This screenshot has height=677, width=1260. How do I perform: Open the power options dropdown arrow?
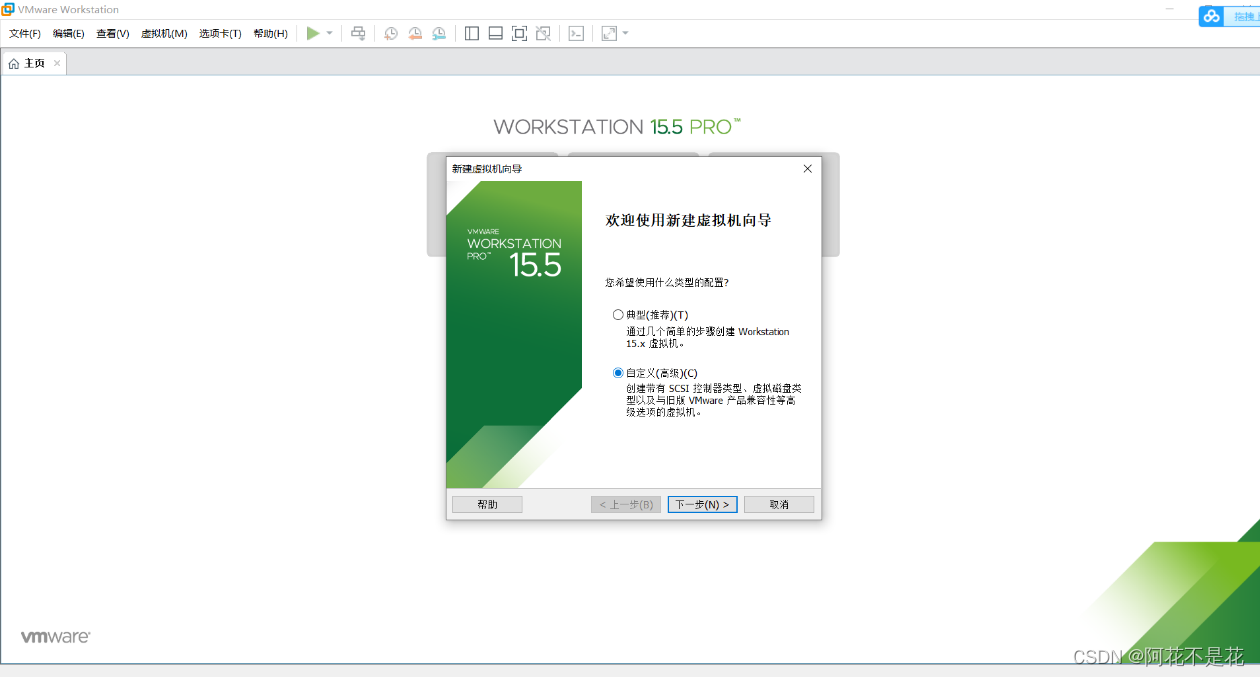click(x=330, y=33)
